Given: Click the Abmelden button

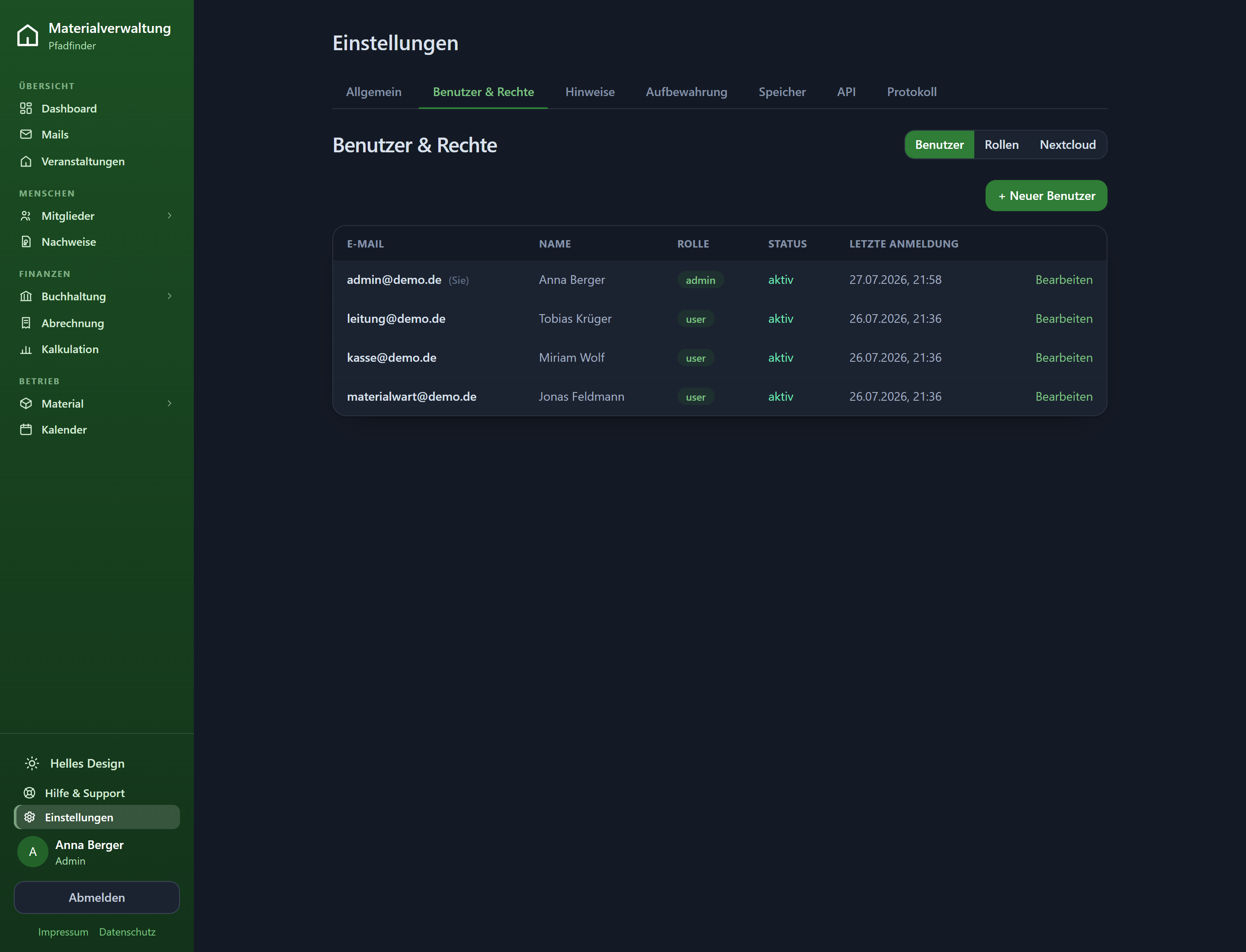Looking at the screenshot, I should (97, 897).
